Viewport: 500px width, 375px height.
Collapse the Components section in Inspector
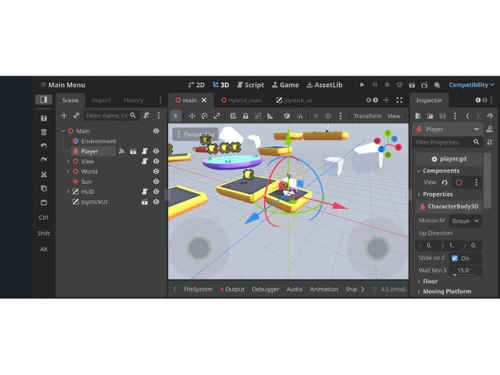click(x=419, y=171)
